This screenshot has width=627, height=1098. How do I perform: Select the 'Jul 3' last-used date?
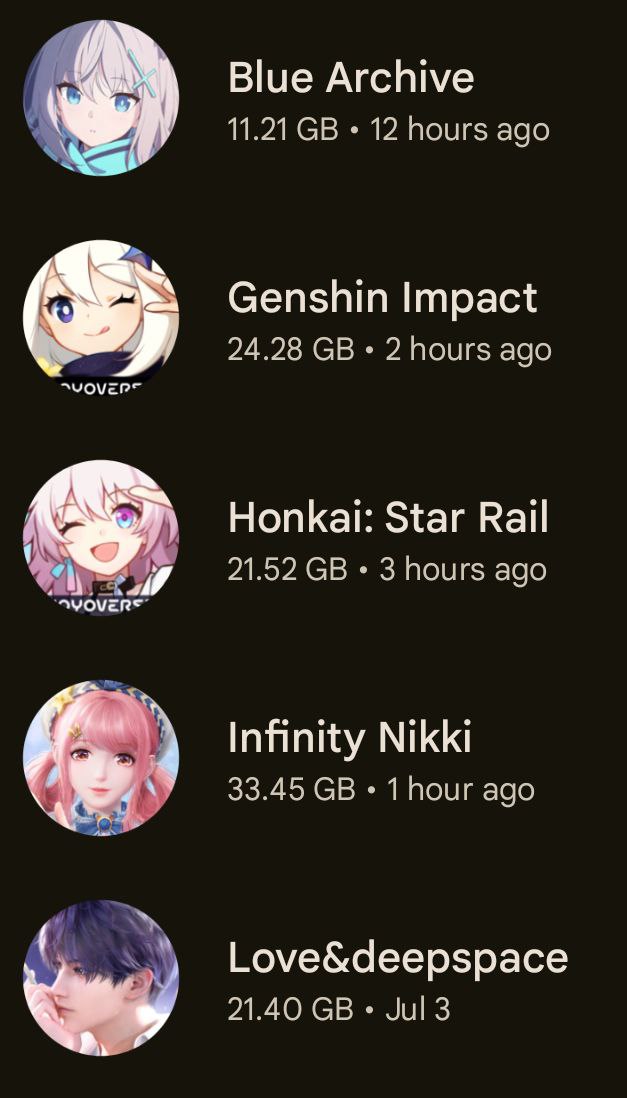pos(418,1009)
